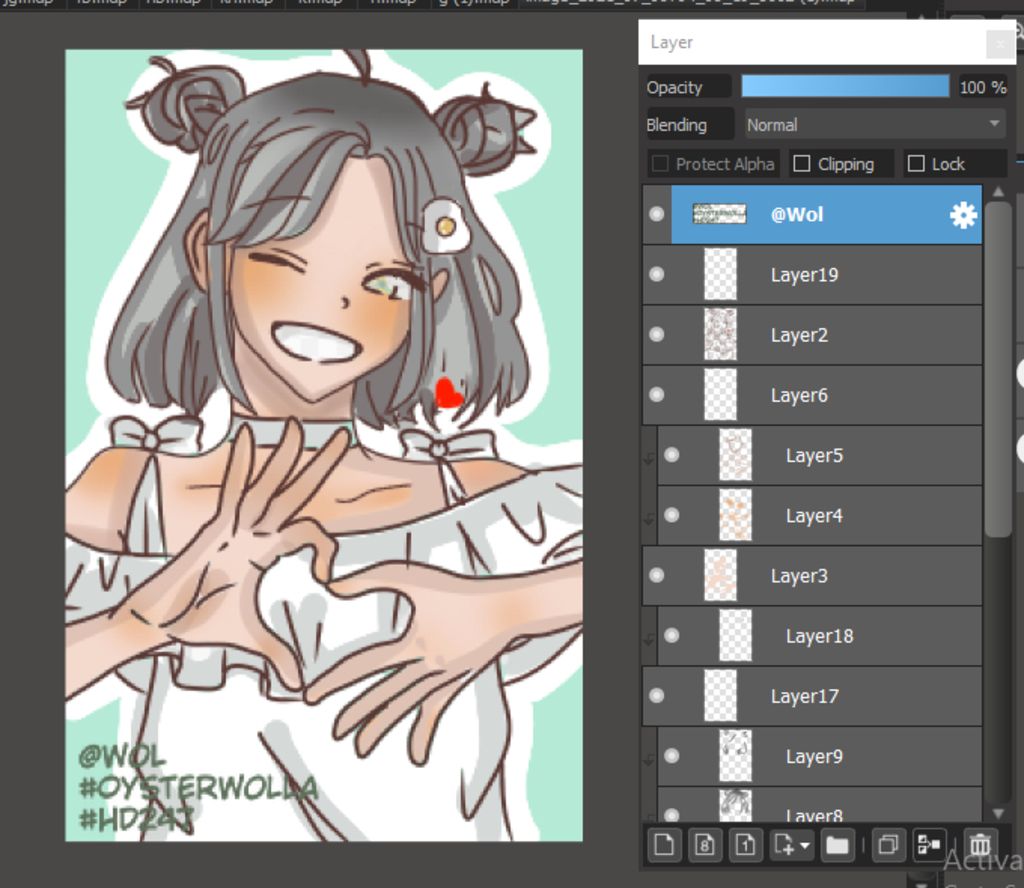Select Layer2 in the layer list
Image resolution: width=1024 pixels, height=888 pixels.
pos(812,335)
